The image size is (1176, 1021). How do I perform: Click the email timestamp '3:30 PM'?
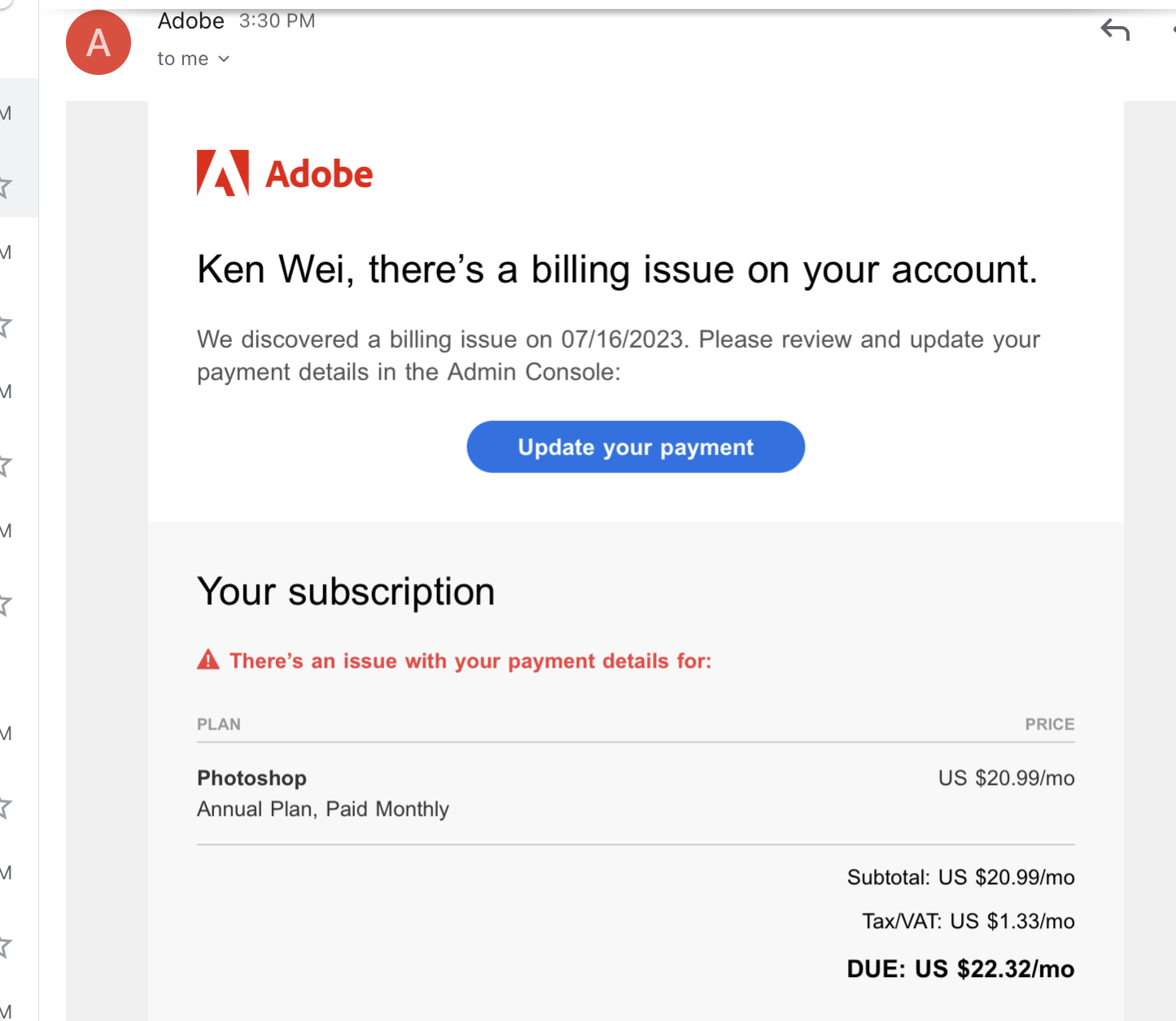[276, 21]
